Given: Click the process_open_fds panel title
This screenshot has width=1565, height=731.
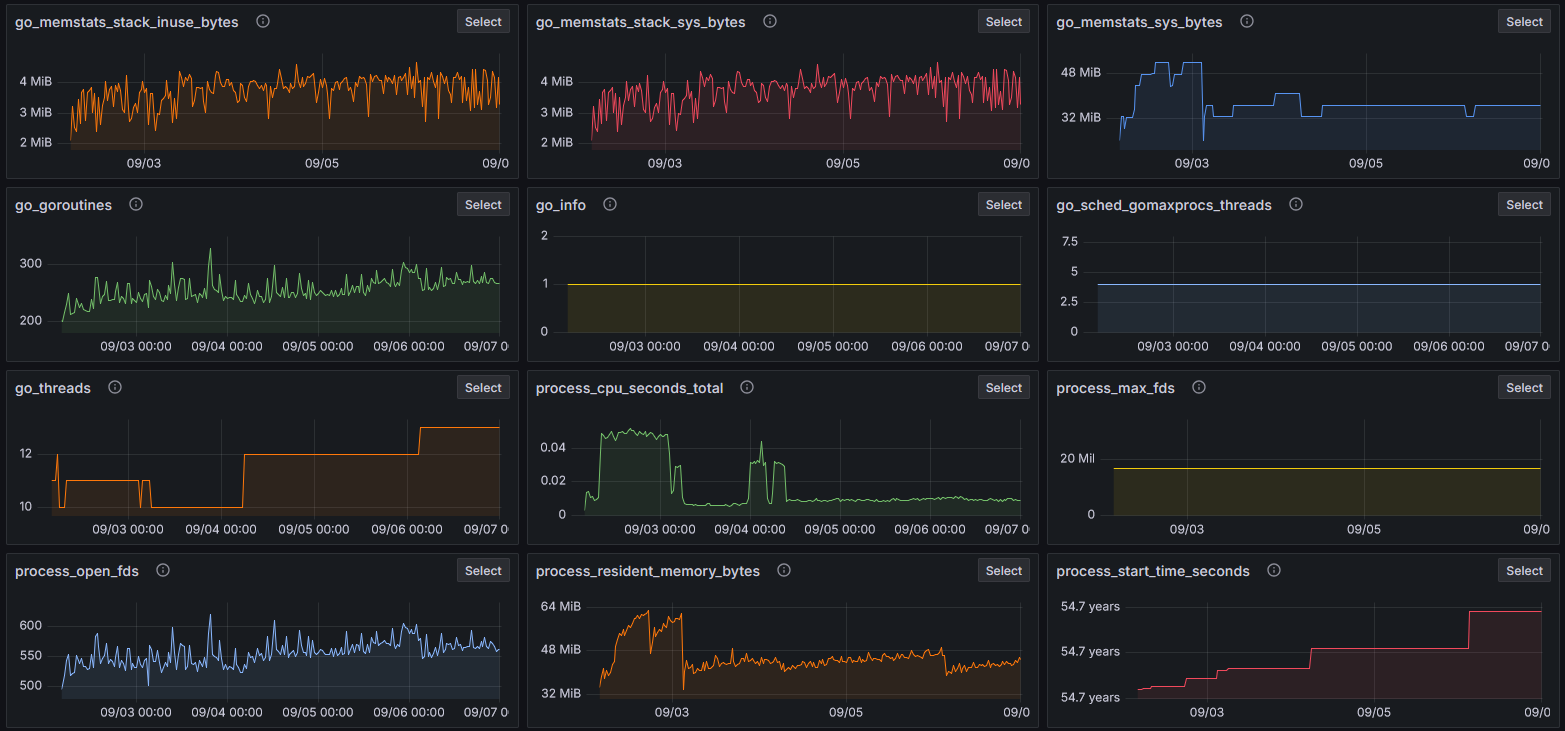Looking at the screenshot, I should tap(77, 571).
